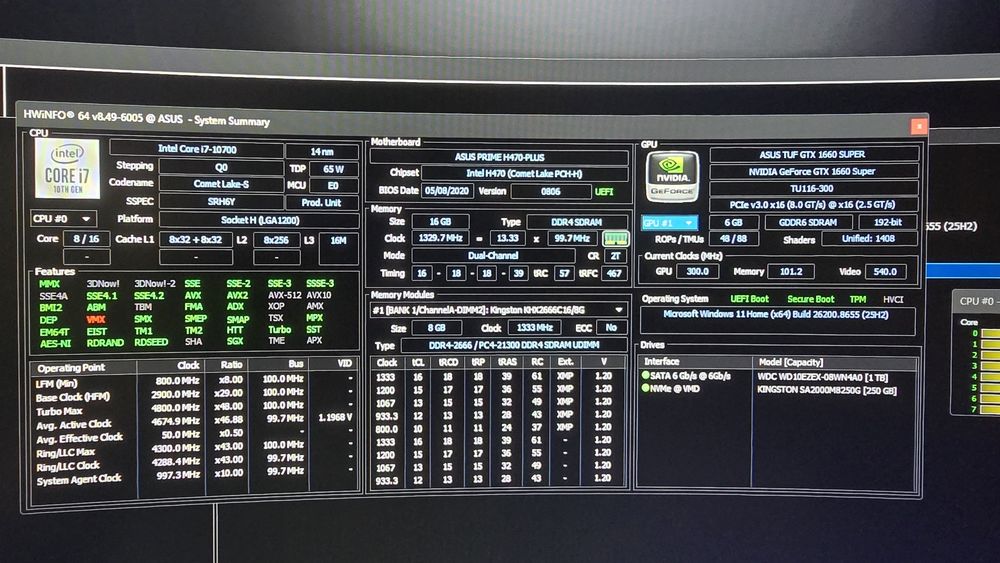
Task: Click the Intel H470 (Comet Lake PCH-H) chipset value
Action: [x=524, y=173]
